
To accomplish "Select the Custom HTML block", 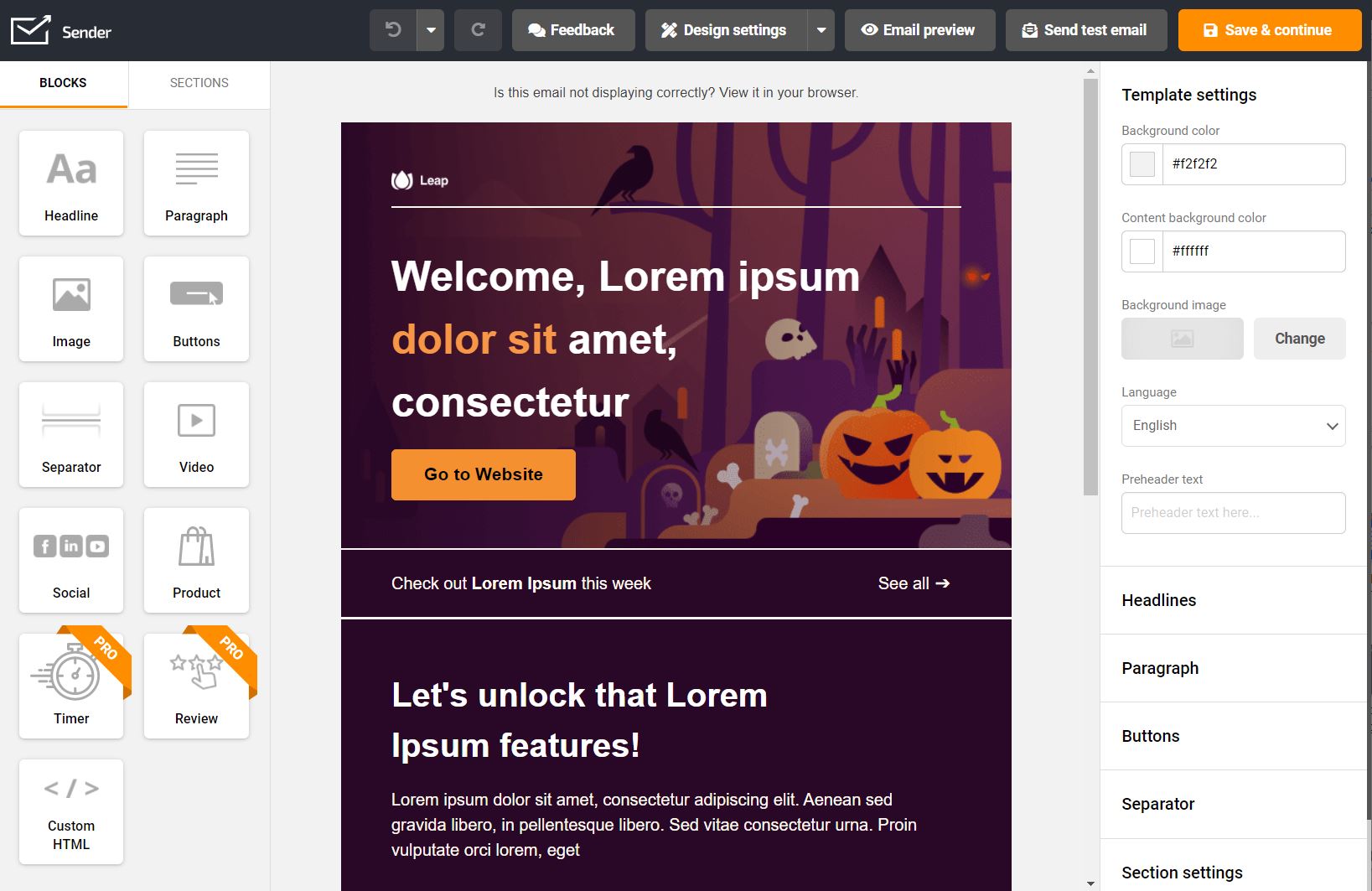I will (71, 811).
